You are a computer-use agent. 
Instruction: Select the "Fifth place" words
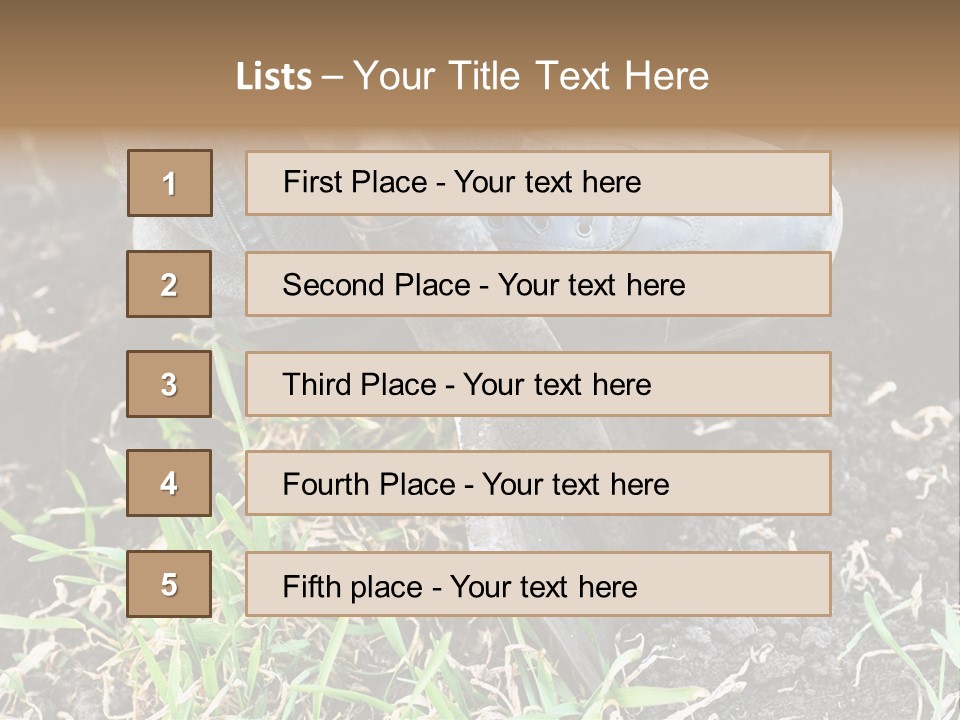(354, 586)
